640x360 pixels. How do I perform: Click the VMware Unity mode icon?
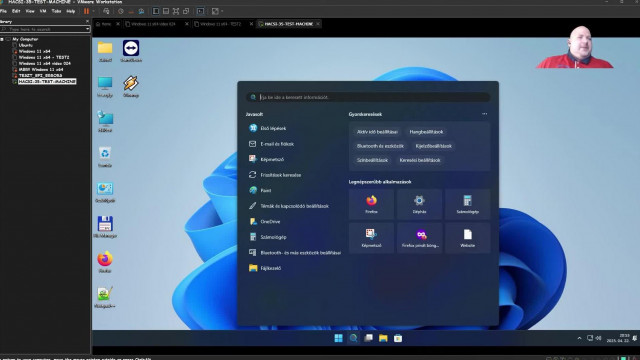pyautogui.click(x=186, y=11)
